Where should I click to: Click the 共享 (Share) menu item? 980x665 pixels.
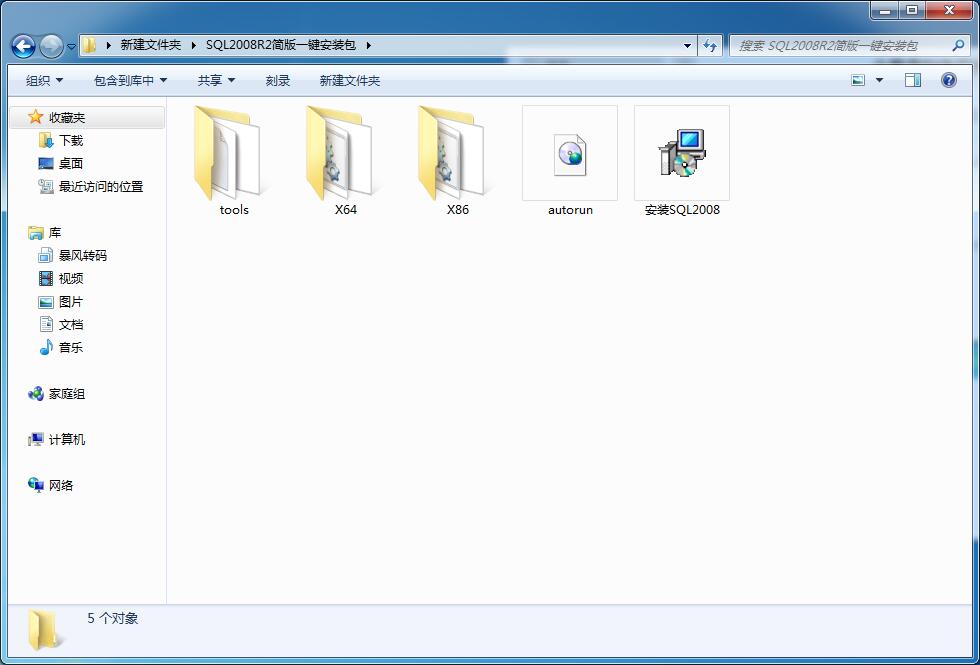(216, 80)
